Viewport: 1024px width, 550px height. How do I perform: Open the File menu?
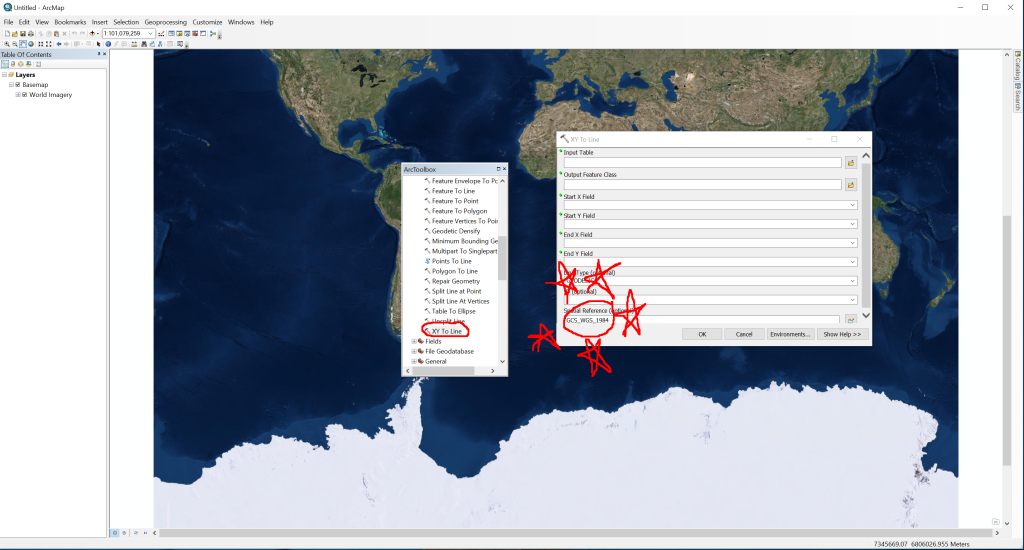pyautogui.click(x=8, y=22)
